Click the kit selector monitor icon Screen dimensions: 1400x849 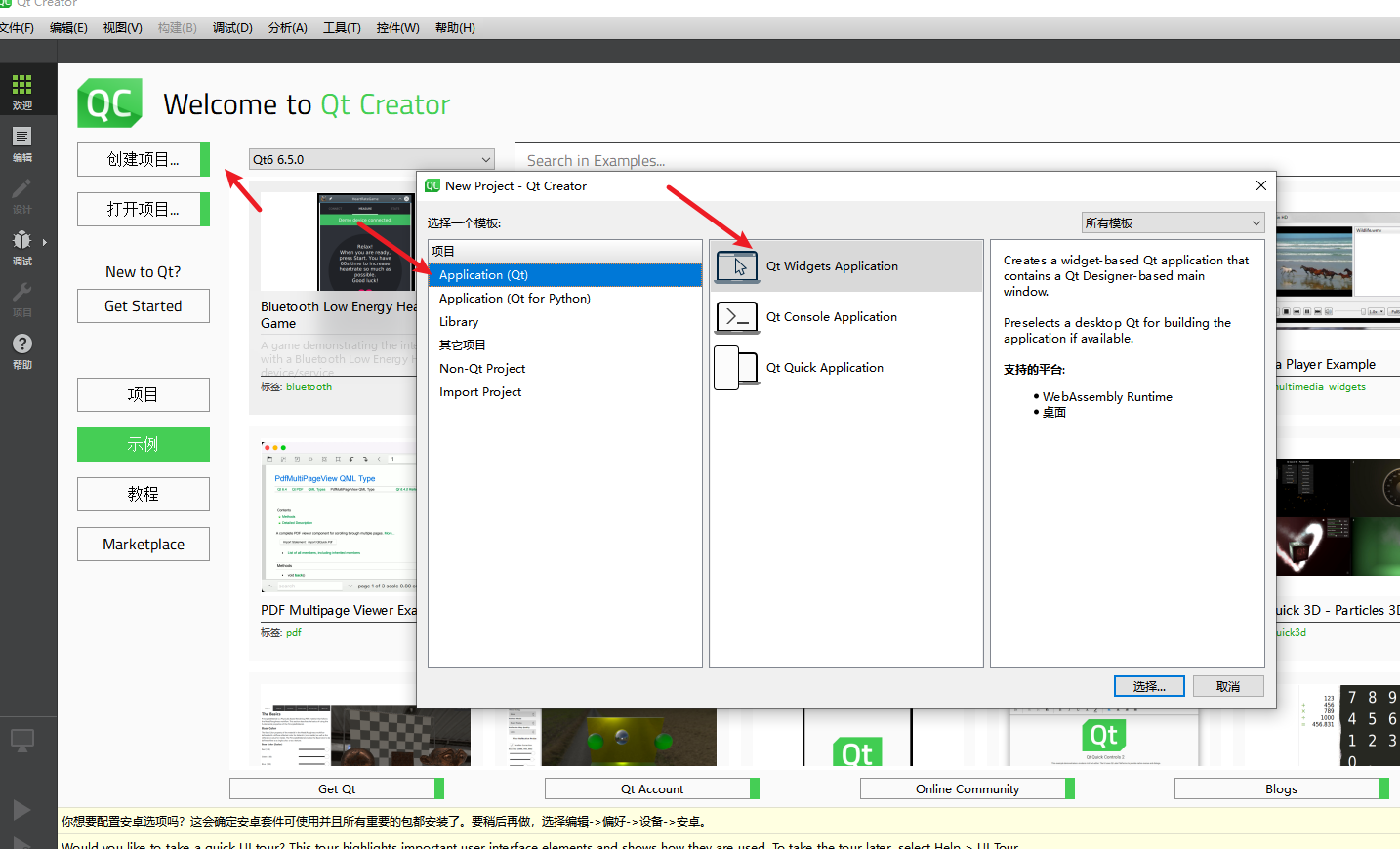[x=21, y=741]
